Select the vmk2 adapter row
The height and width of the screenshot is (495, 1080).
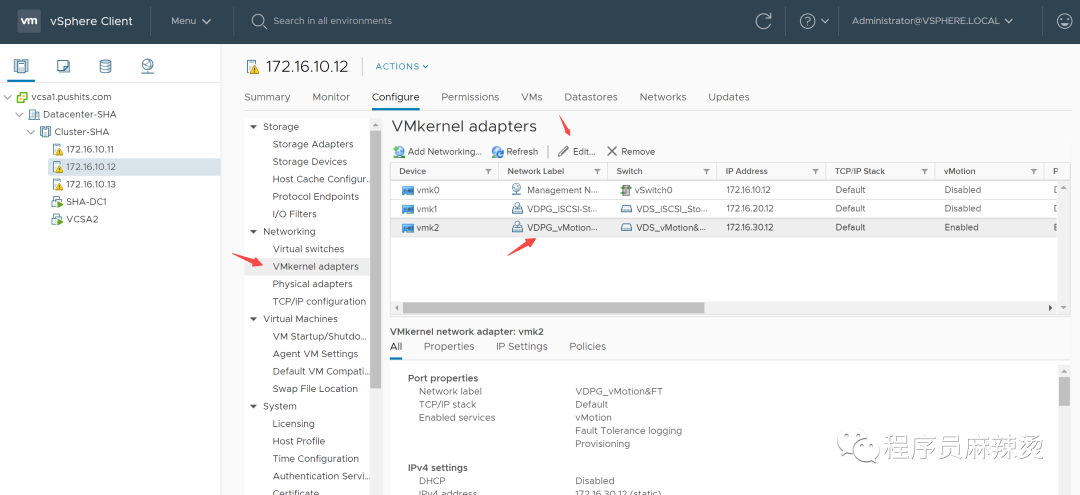723,228
